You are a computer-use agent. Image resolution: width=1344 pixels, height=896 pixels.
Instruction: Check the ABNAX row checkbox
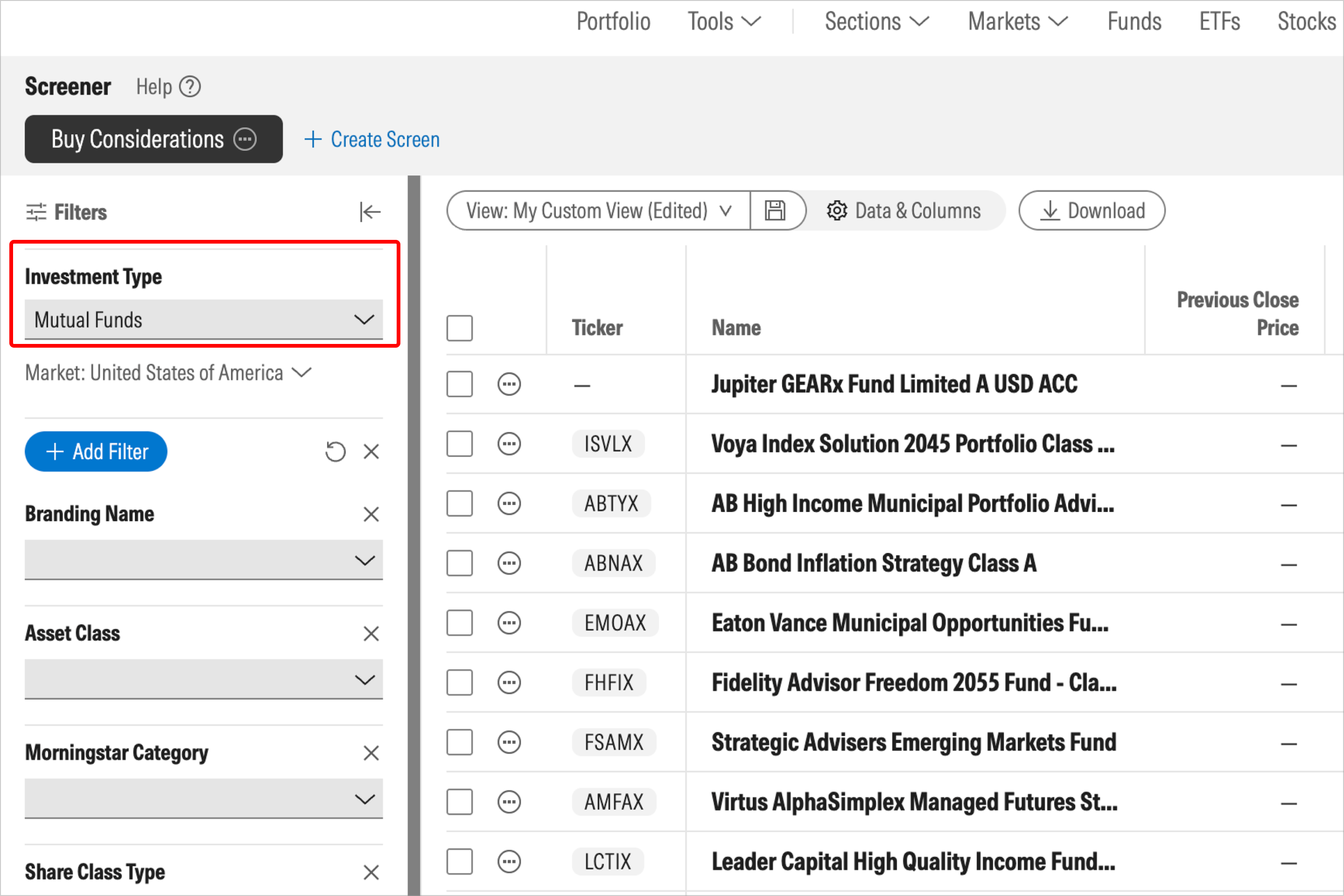[x=459, y=563]
